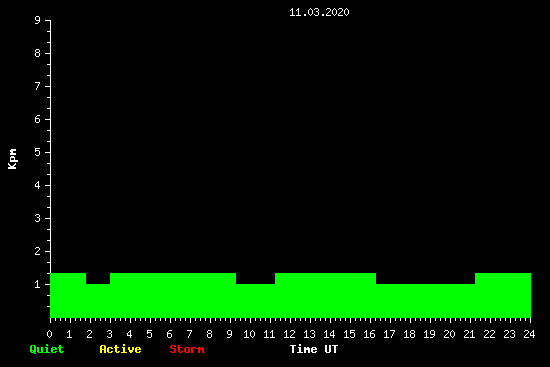Viewport: 550px width, 367px height.
Task: Click the lower green bar near hour 10
Action: coord(255,301)
